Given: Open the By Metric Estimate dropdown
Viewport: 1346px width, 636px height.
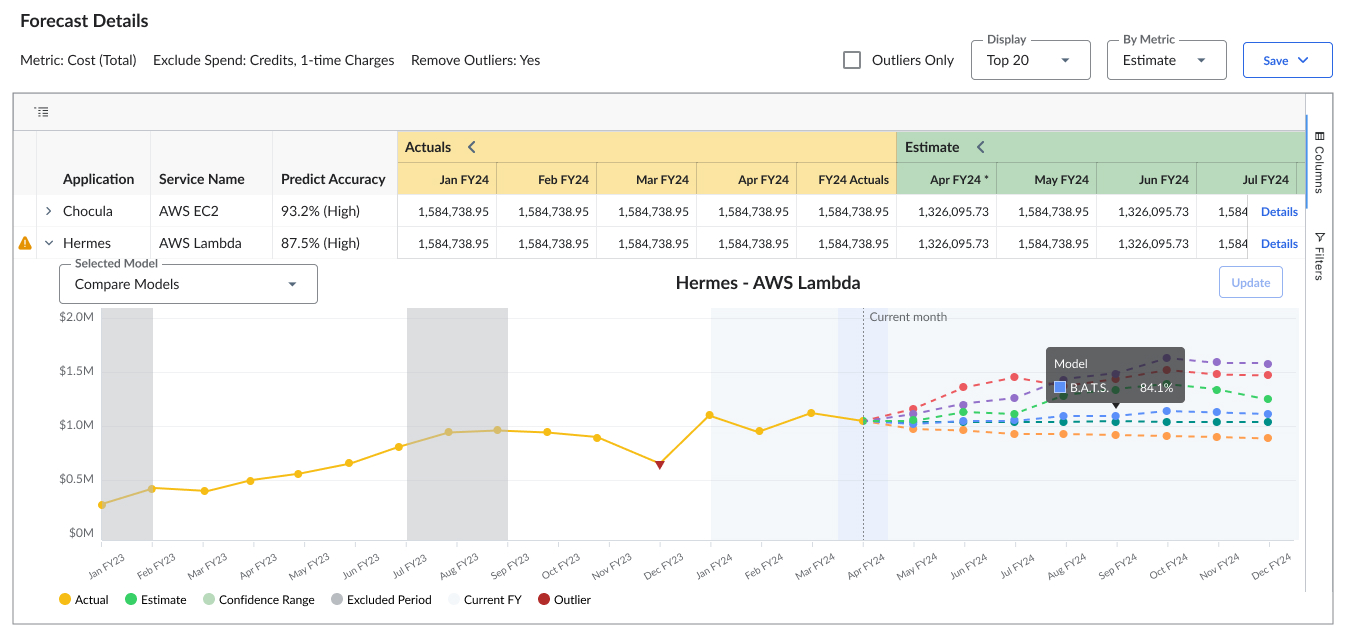Looking at the screenshot, I should pyautogui.click(x=1166, y=60).
